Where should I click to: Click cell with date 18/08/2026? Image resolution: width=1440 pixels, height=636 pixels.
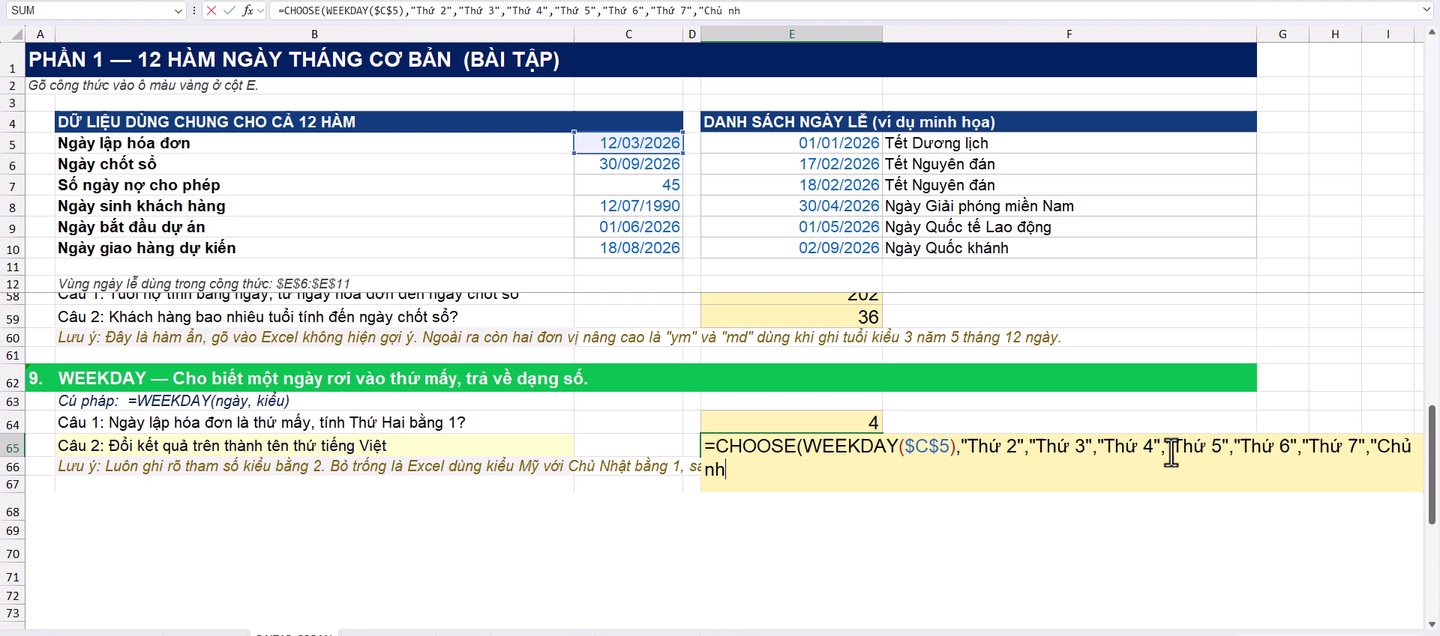629,248
